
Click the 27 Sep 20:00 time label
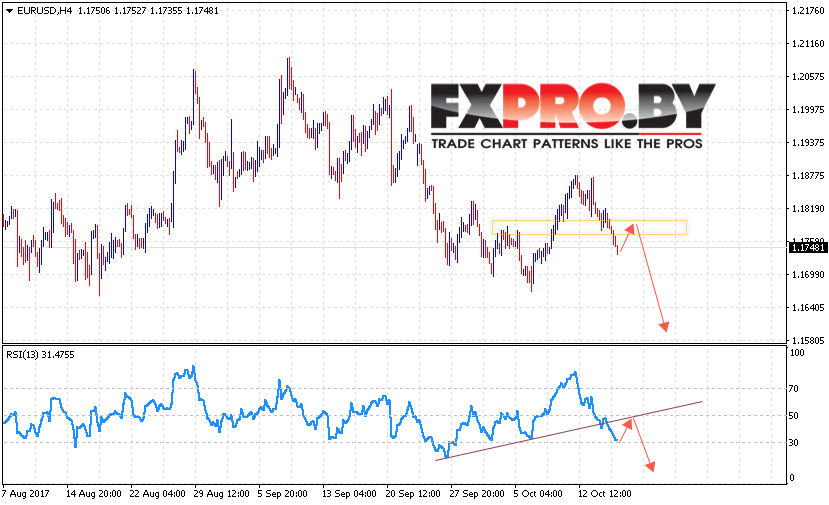477,494
